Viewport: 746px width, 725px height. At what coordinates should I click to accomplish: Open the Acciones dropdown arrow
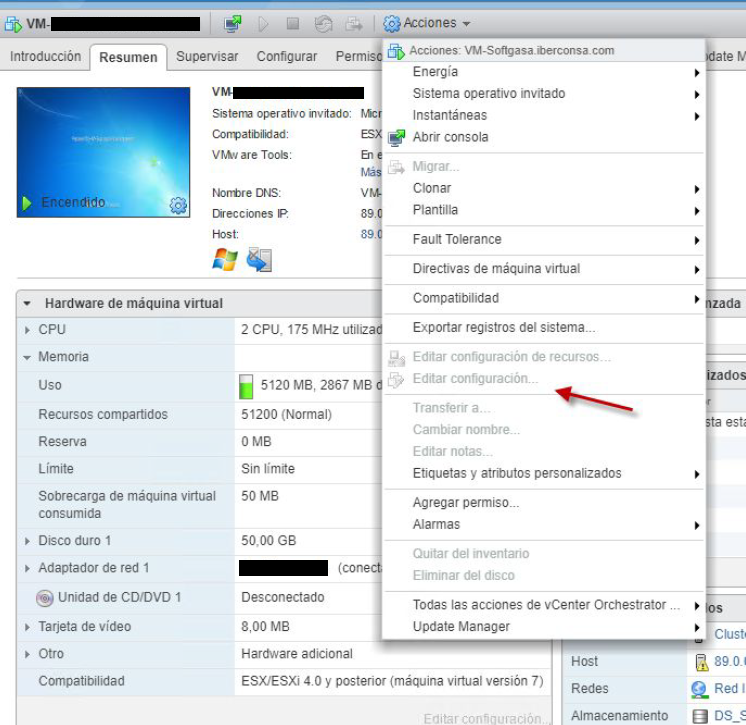(466, 24)
